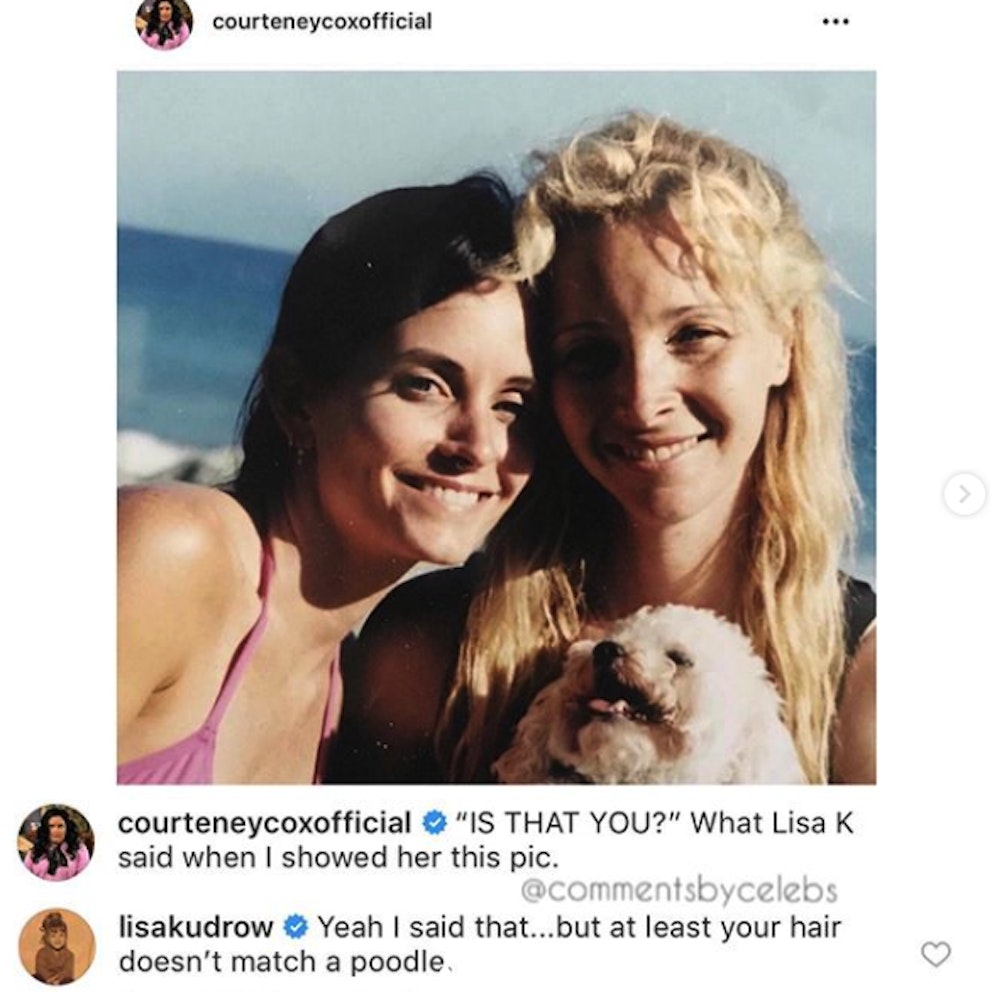The image size is (992, 992).
Task: Like lisakudrow's comment with the heart icon
Action: (x=936, y=953)
